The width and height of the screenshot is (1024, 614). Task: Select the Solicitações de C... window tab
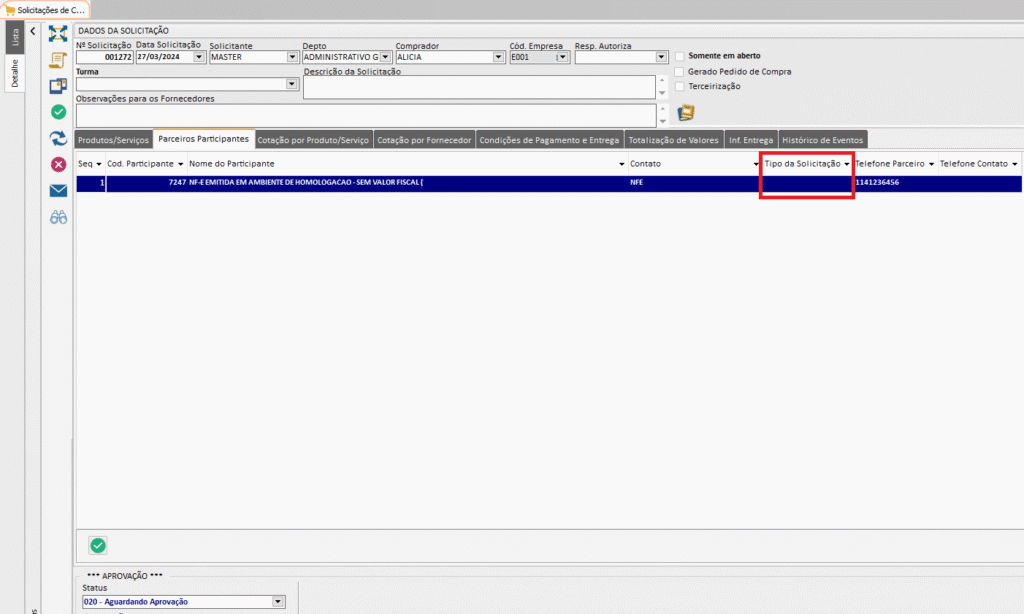point(45,10)
